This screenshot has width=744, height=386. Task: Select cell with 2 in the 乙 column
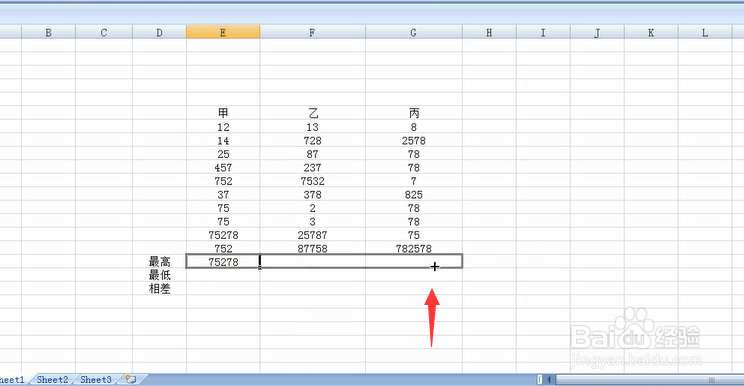point(313,208)
